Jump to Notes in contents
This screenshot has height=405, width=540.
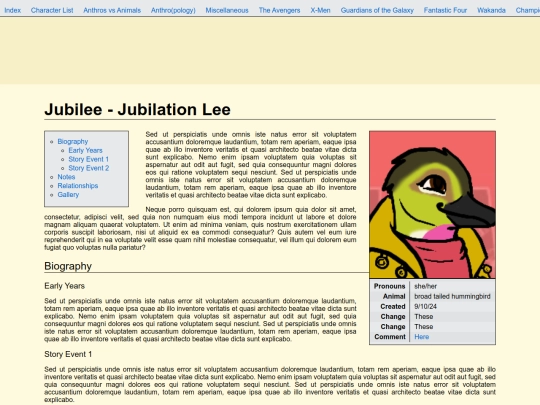[x=66, y=177]
